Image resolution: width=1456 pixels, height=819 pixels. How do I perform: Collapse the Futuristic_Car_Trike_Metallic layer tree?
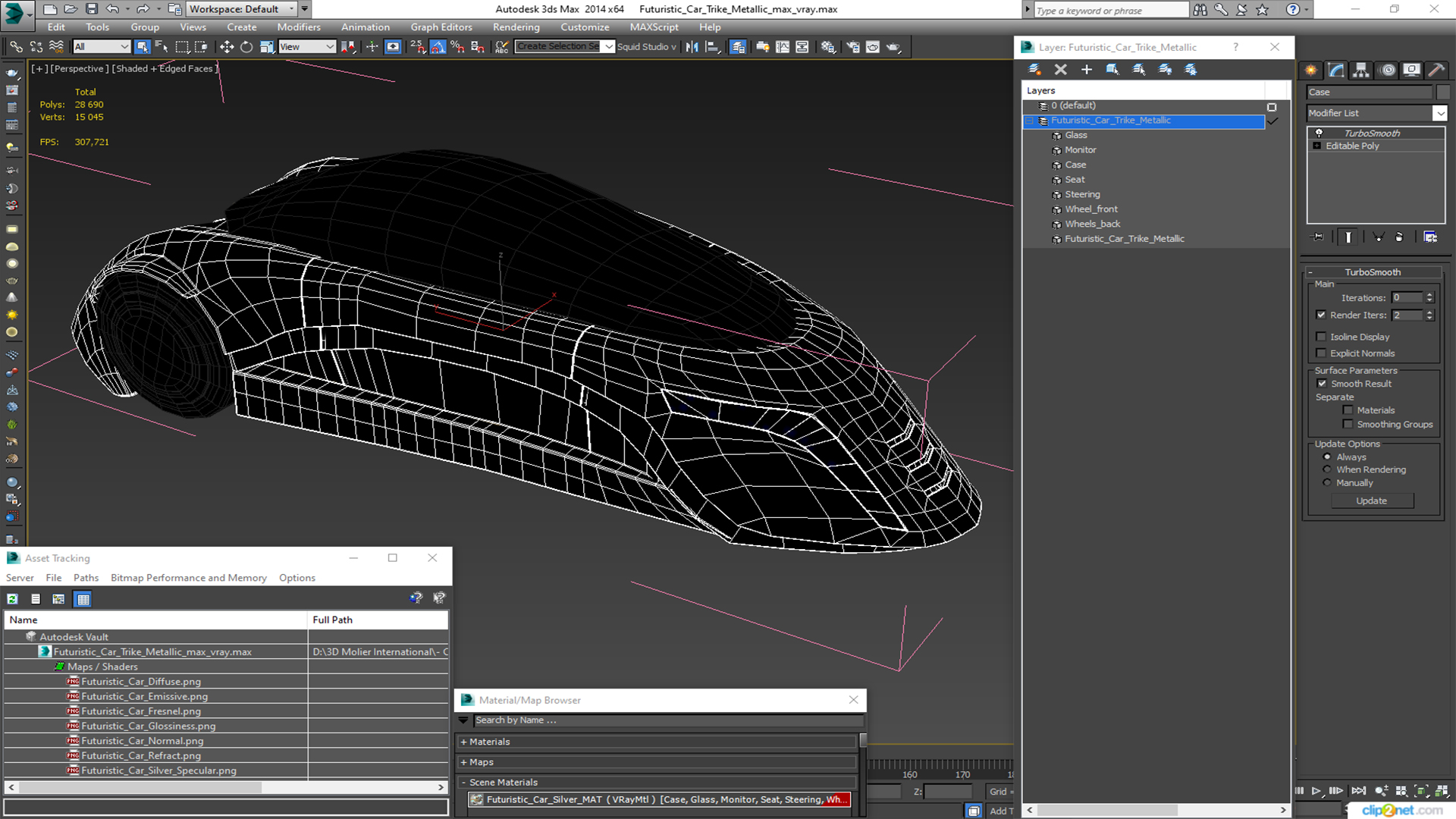coord(1030,121)
